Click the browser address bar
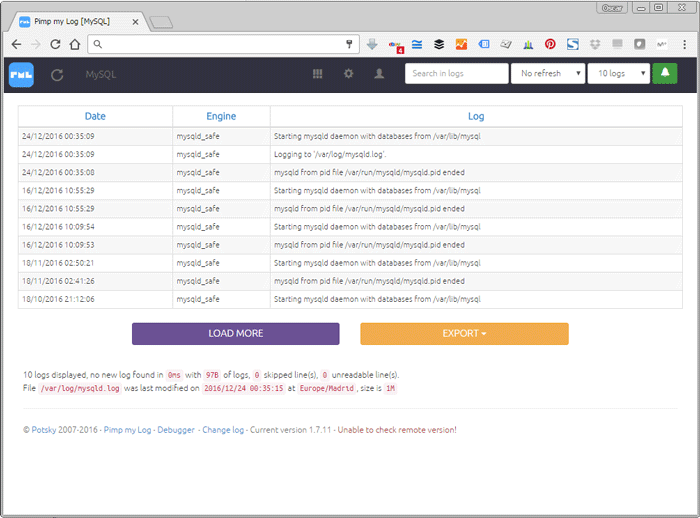 (x=223, y=44)
